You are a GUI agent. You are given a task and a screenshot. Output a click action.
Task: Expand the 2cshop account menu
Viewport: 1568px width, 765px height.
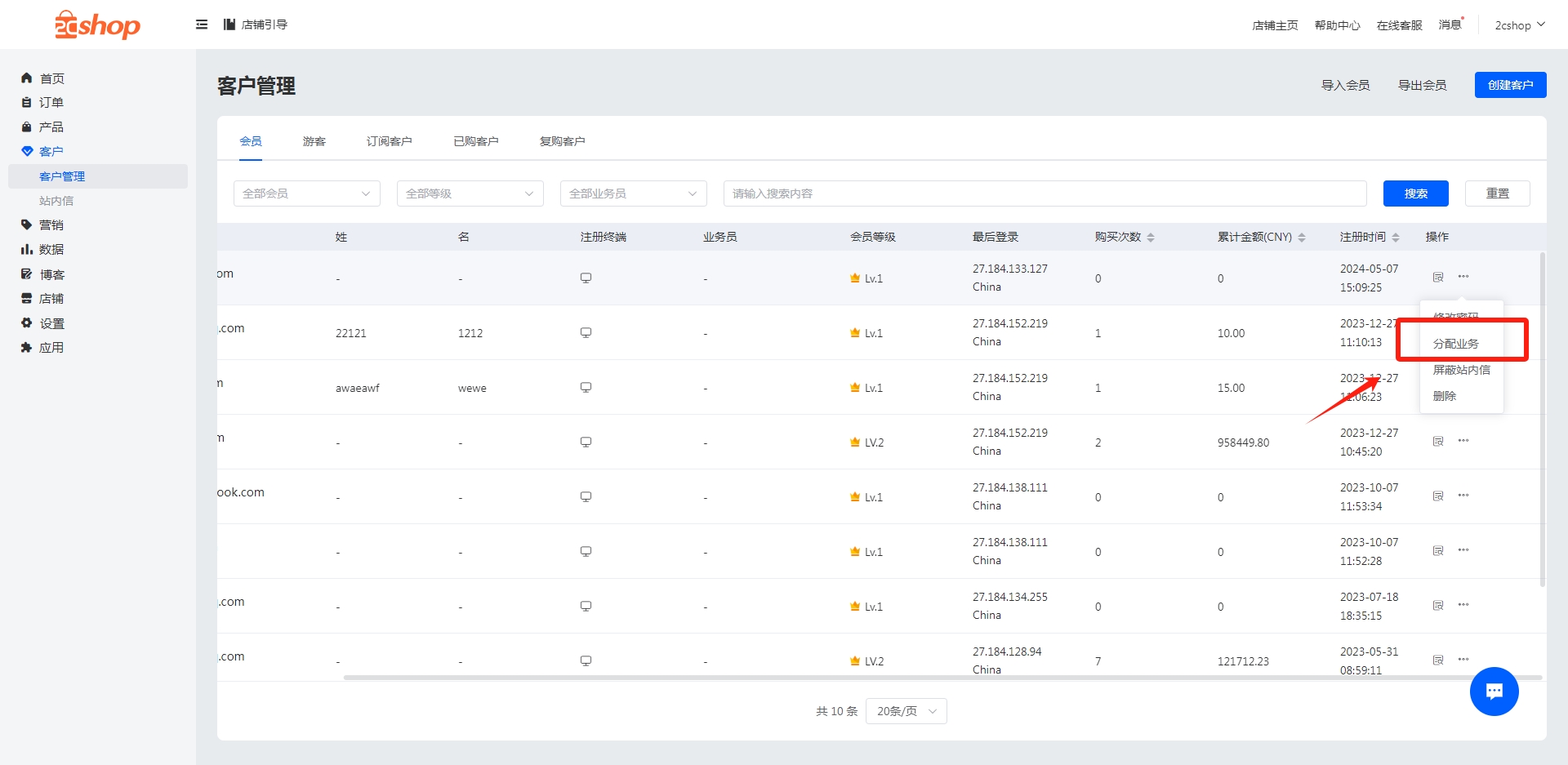pos(1520,25)
